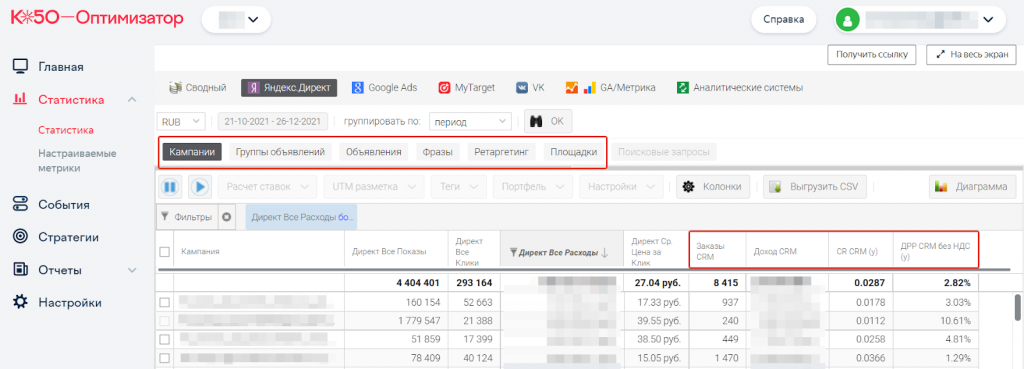Check the row with 78 409 показы

[165, 358]
